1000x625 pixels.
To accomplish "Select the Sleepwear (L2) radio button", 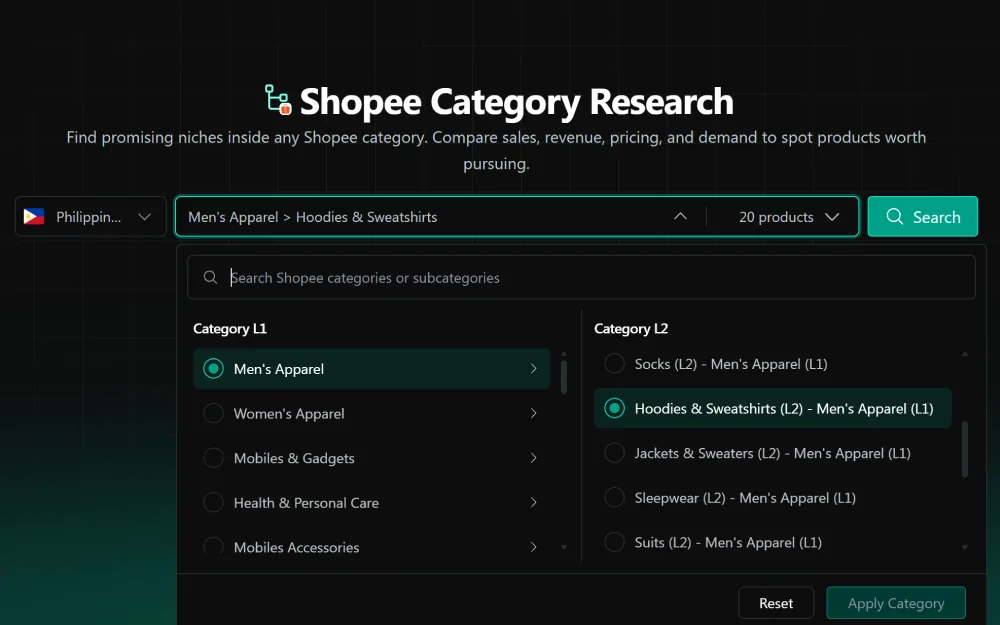I will [614, 497].
